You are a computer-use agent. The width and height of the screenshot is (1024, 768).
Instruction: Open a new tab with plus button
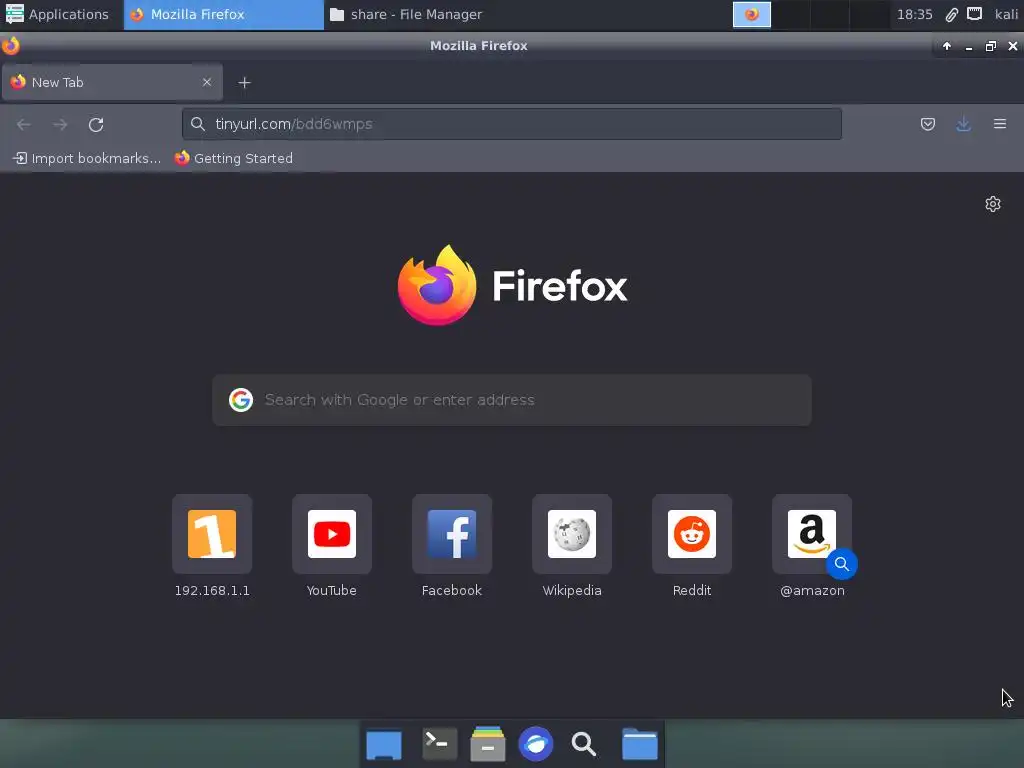pyautogui.click(x=244, y=83)
